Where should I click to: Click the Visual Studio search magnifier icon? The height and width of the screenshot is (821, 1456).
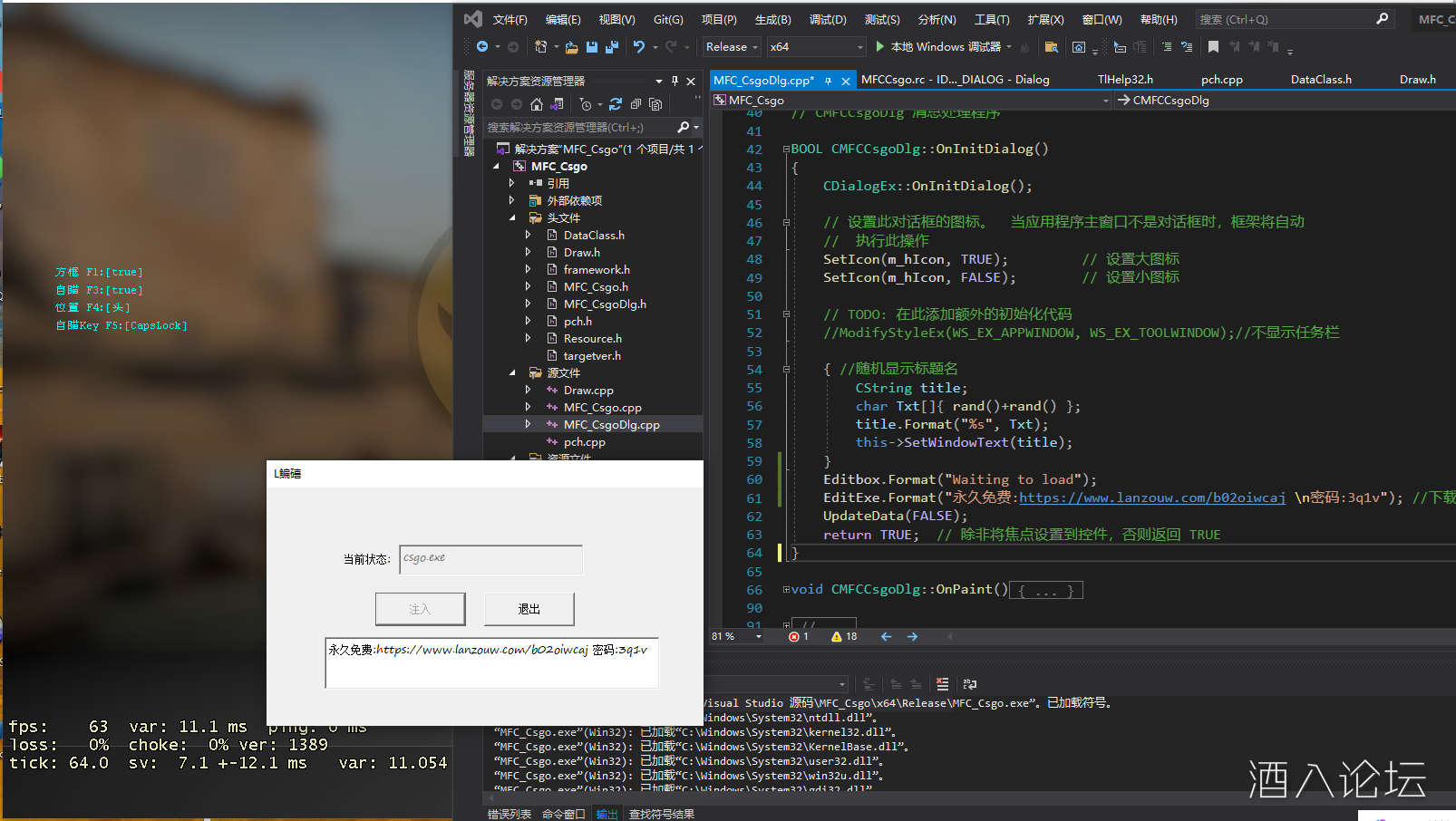pyautogui.click(x=1382, y=19)
